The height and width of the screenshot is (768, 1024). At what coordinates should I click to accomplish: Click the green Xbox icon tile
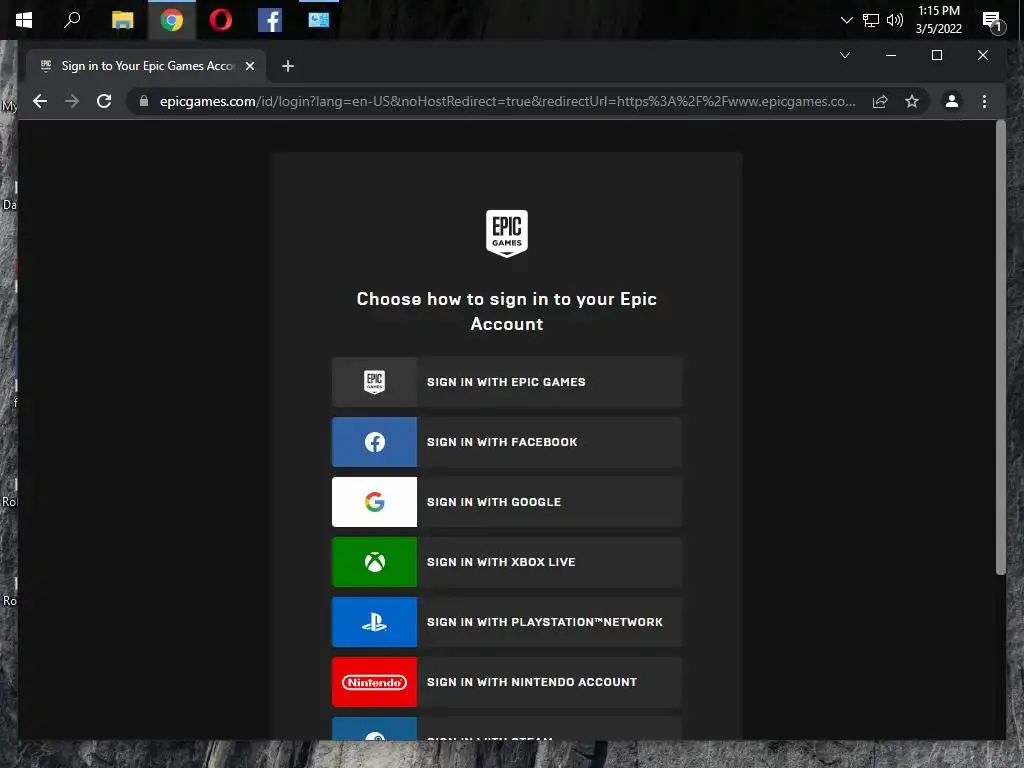tap(374, 562)
